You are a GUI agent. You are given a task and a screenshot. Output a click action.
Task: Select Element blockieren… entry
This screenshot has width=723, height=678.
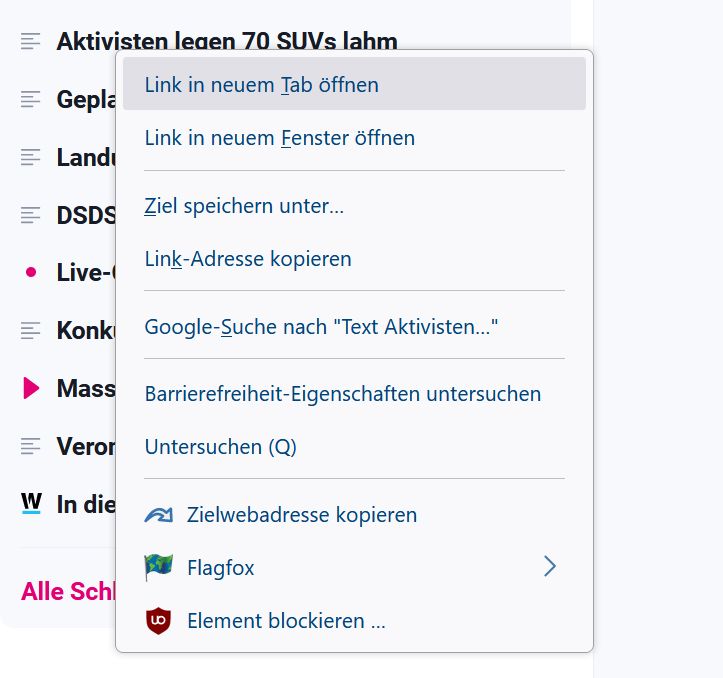286,620
